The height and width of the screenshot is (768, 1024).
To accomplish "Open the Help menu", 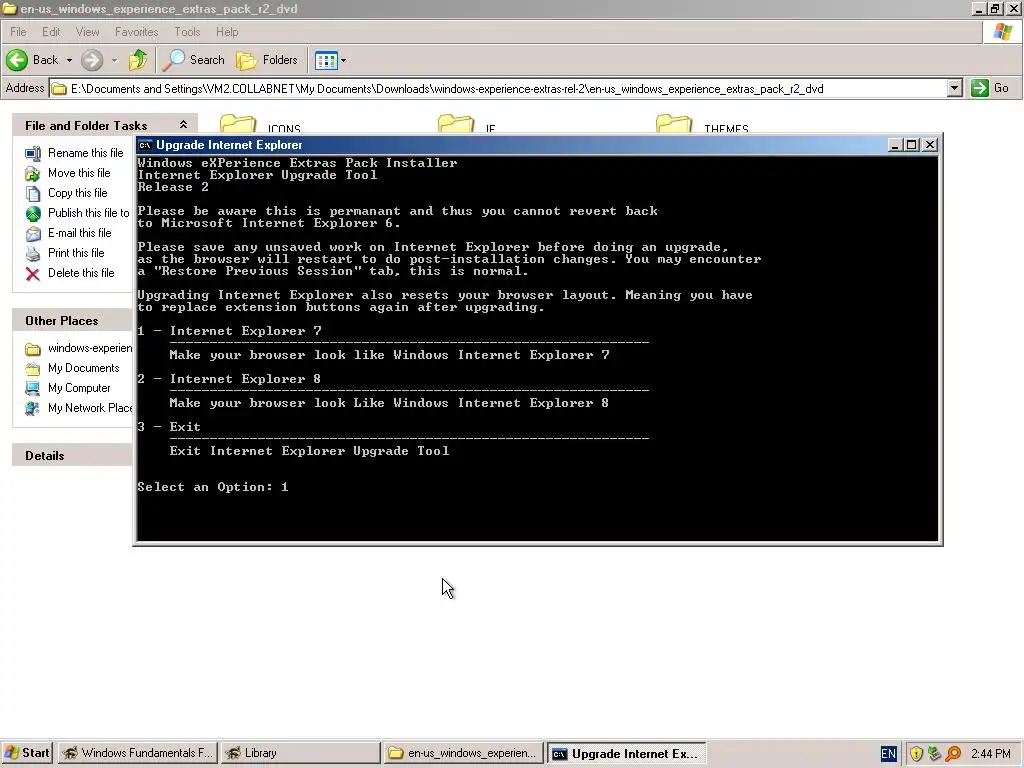I will coord(227,31).
